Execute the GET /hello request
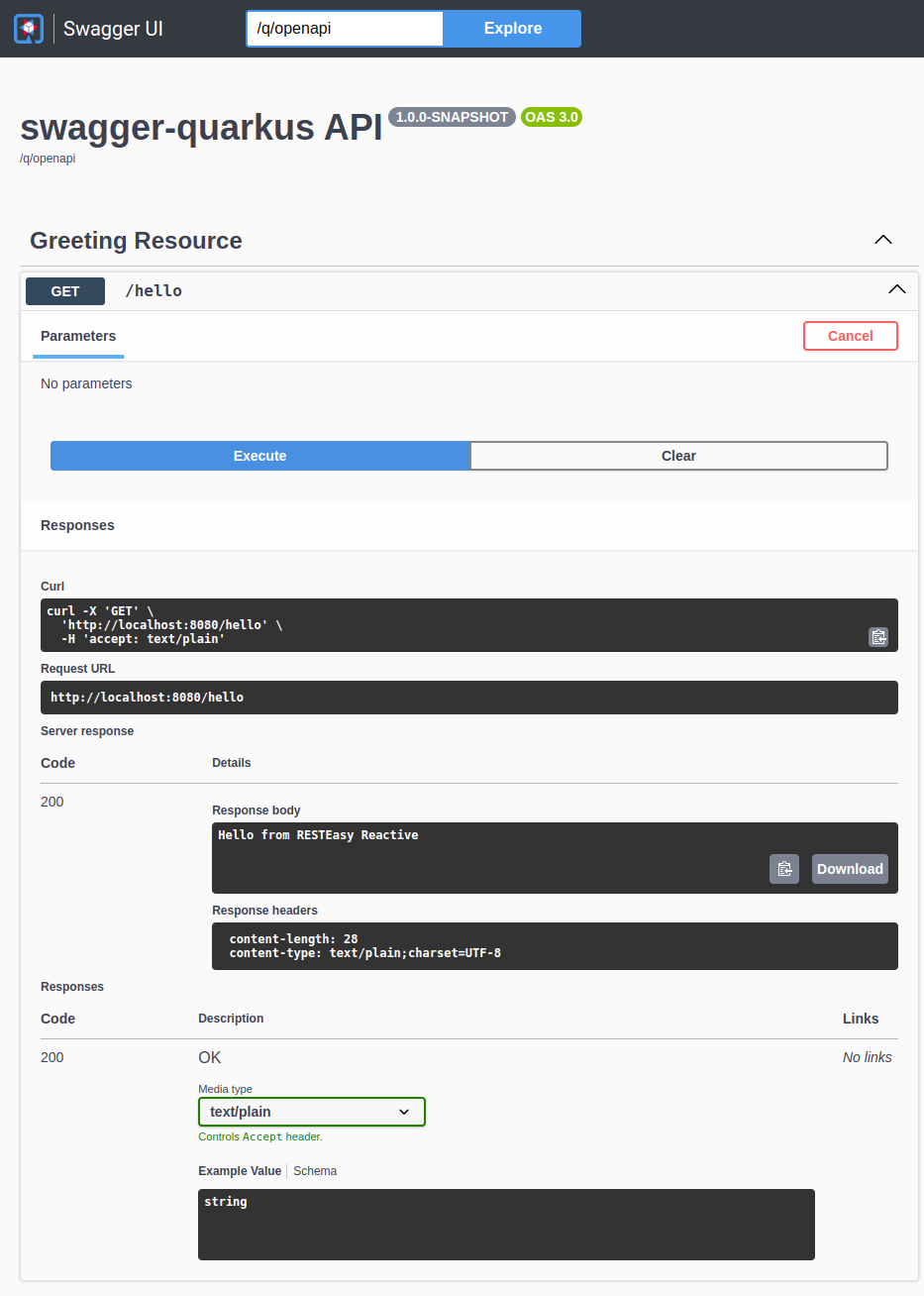Image resolution: width=924 pixels, height=1296 pixels. click(x=260, y=456)
